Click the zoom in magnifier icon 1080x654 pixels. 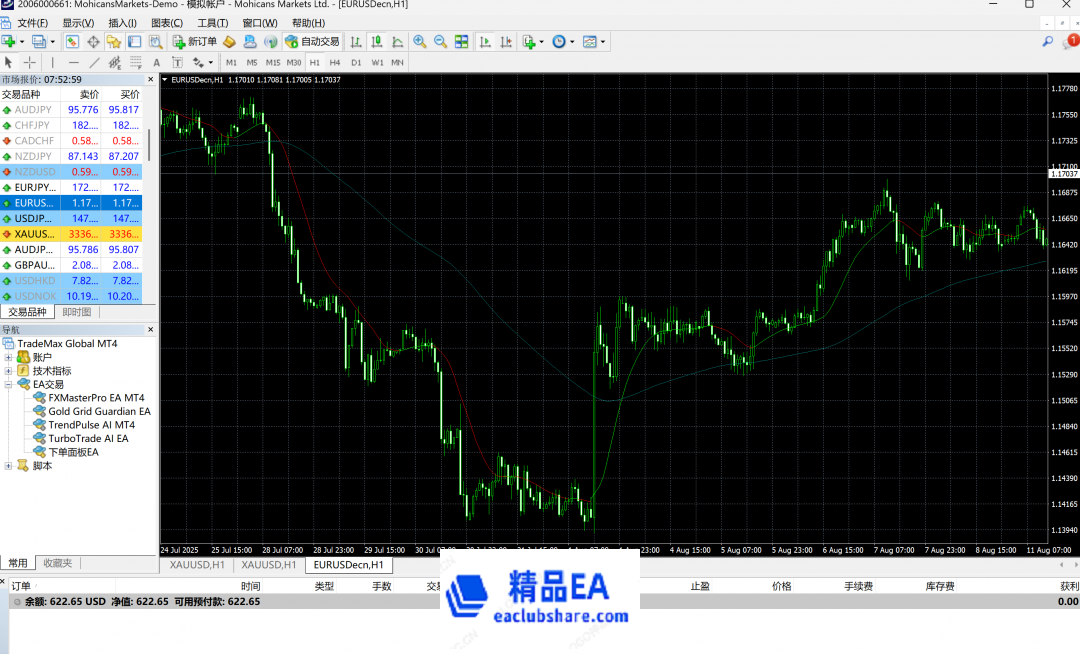tap(419, 41)
